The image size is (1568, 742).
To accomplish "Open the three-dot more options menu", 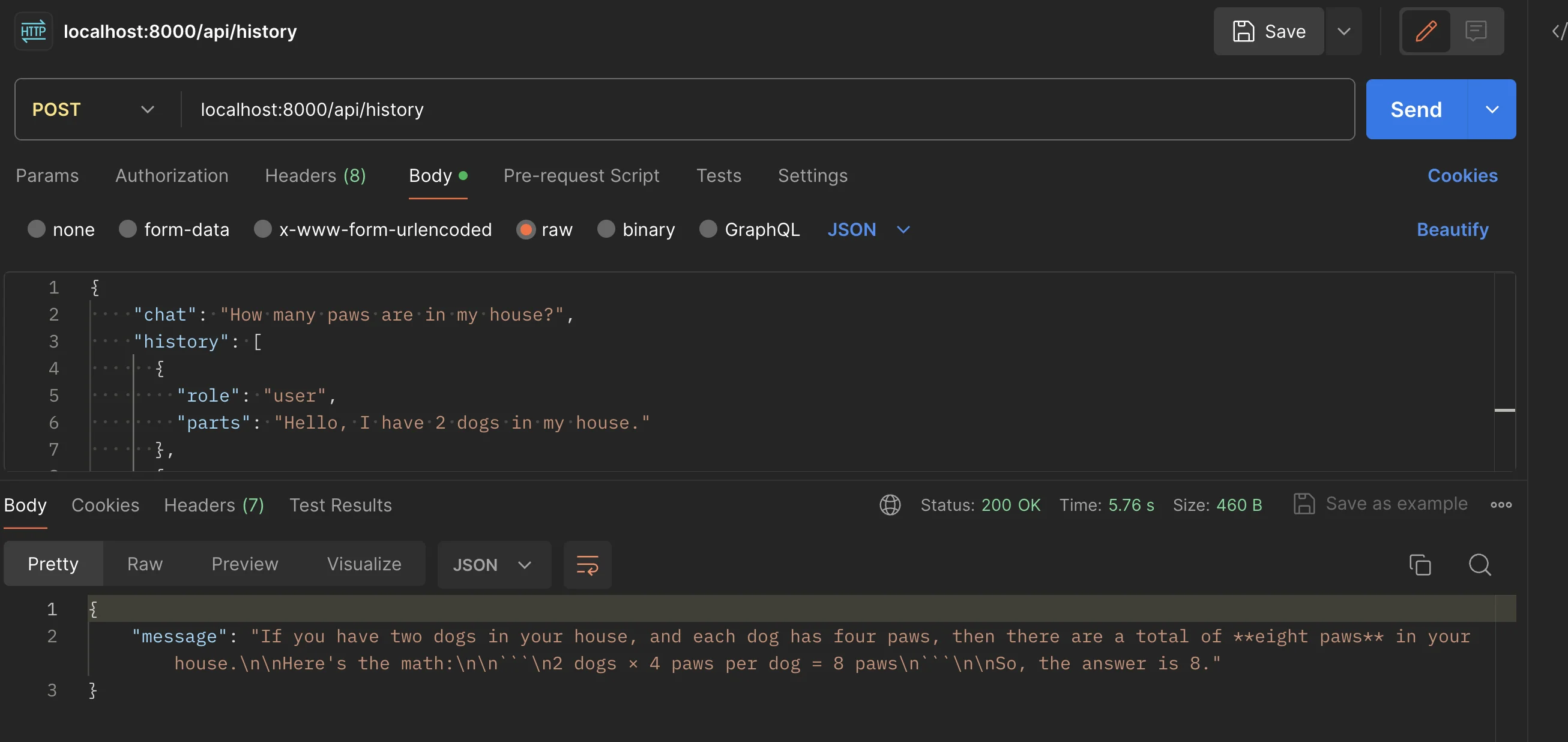I will pos(1501,505).
